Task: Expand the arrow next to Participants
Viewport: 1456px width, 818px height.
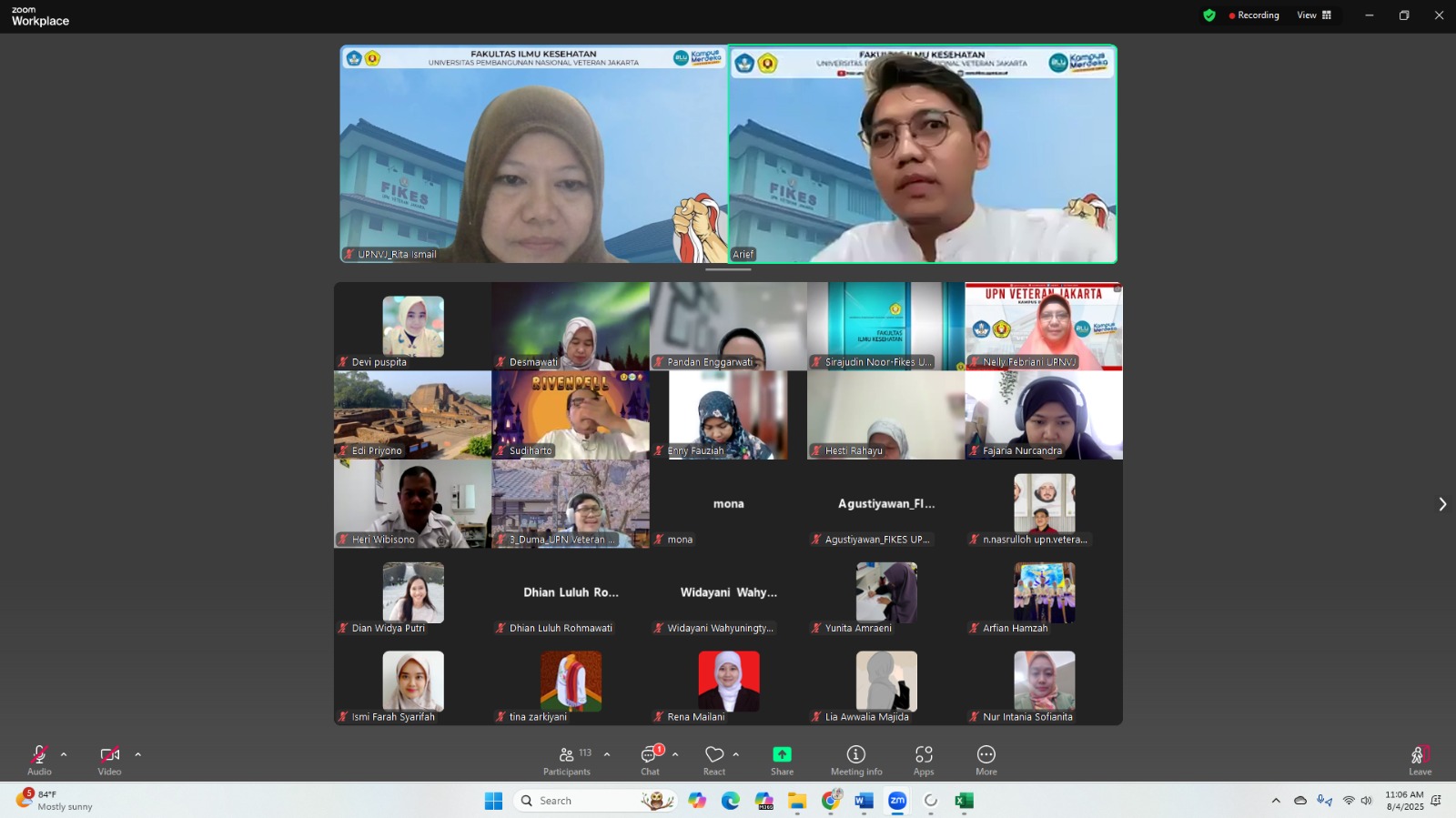Action: click(x=607, y=754)
